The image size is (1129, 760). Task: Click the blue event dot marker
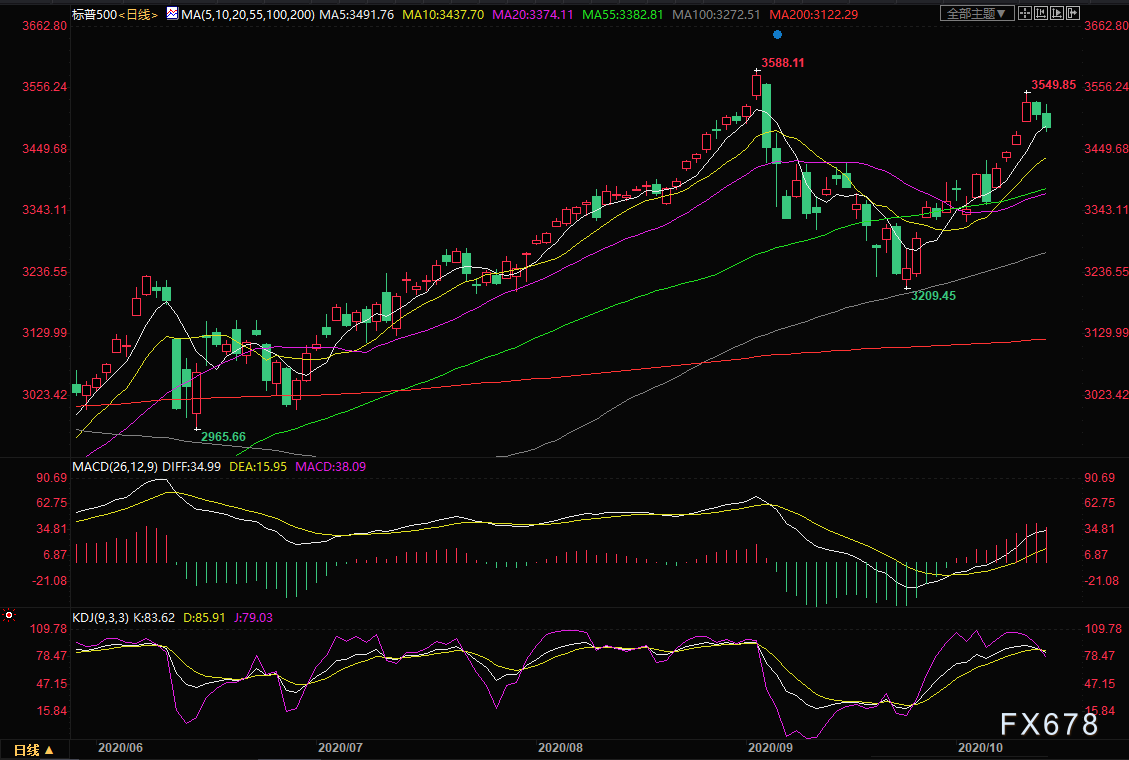pos(777,35)
